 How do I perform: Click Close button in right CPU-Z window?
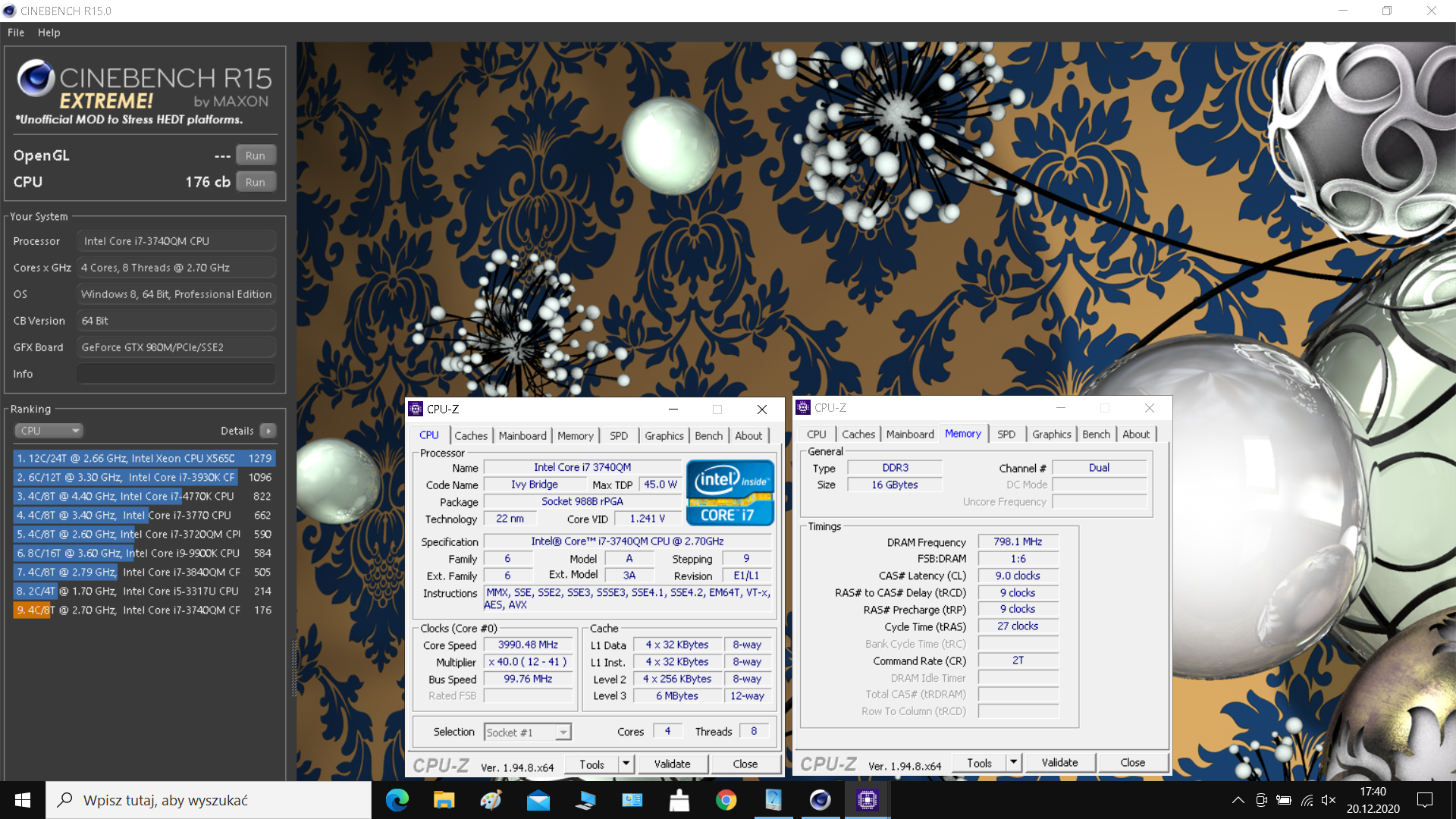click(x=1133, y=763)
